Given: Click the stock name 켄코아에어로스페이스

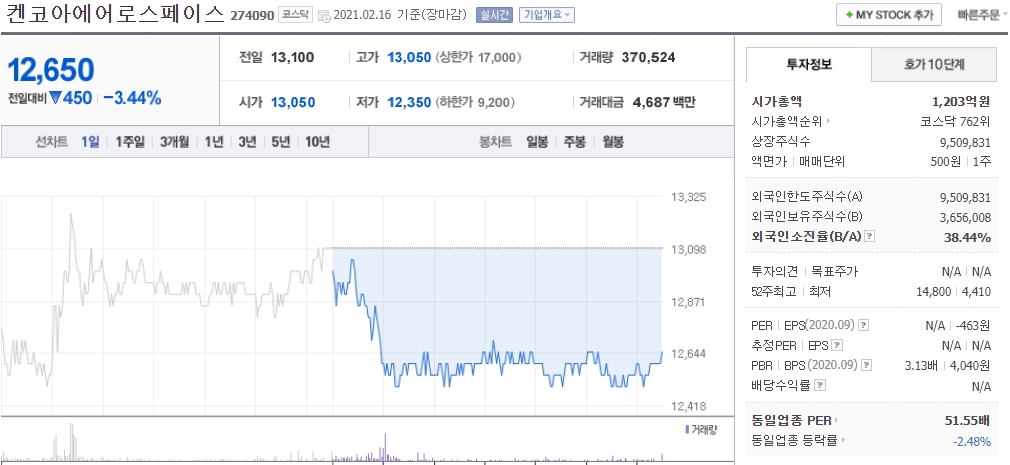Looking at the screenshot, I should click(x=113, y=14).
